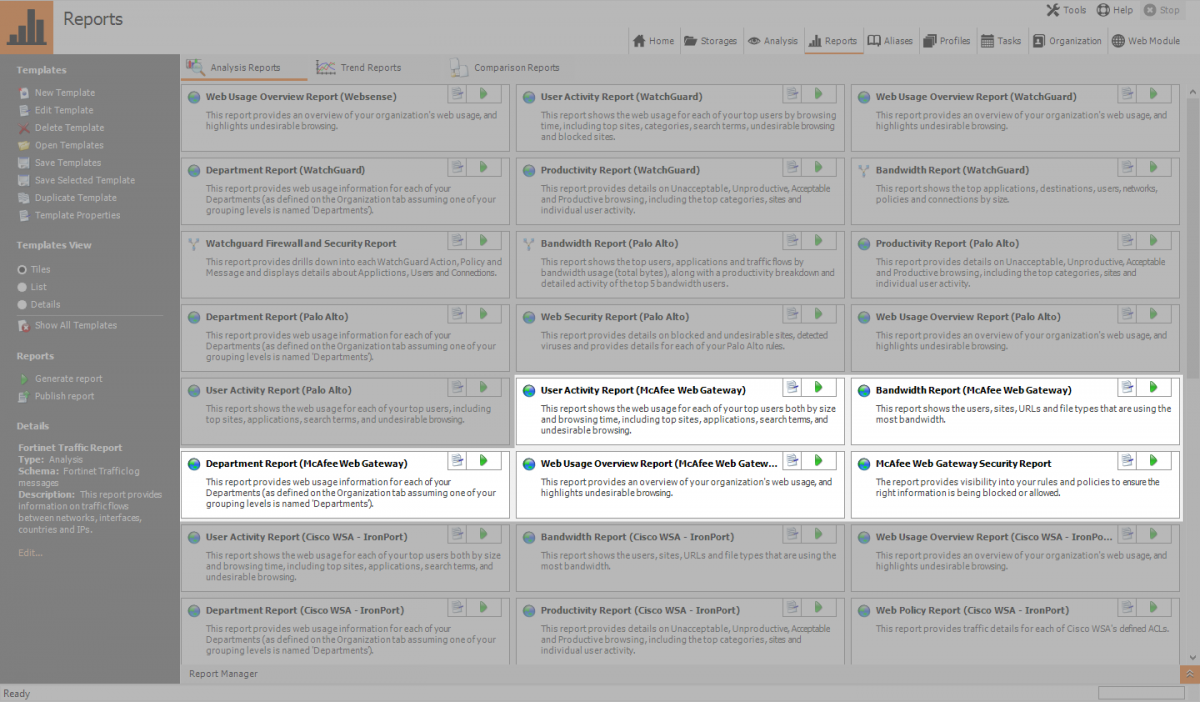The width and height of the screenshot is (1200, 702).
Task: Run the Bandwidth Report (McAfee Web Gateway)
Action: [x=1153, y=387]
